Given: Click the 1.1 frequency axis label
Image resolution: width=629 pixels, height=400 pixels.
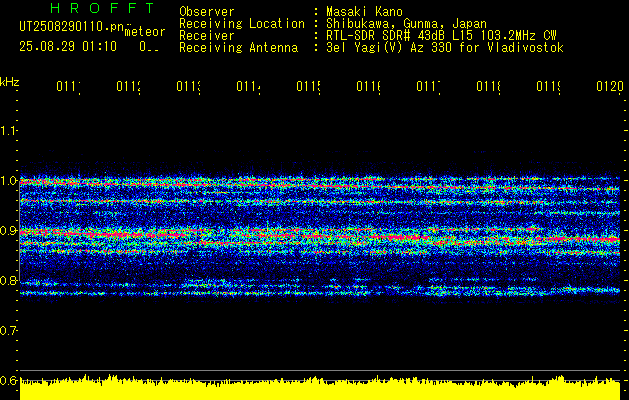Looking at the screenshot, I should pos(8,130).
